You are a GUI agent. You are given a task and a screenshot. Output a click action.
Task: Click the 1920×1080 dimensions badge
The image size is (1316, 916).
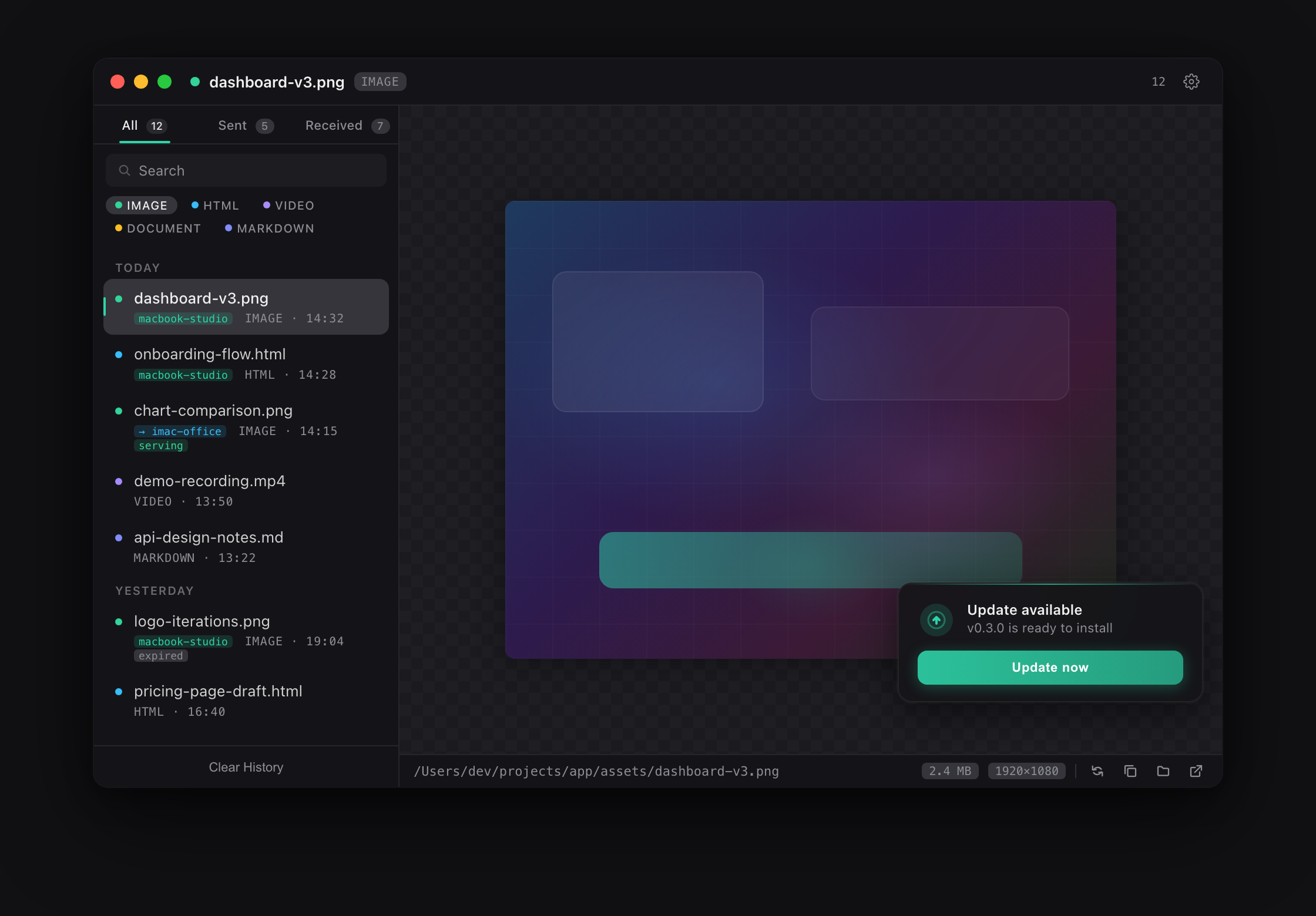click(x=1026, y=771)
